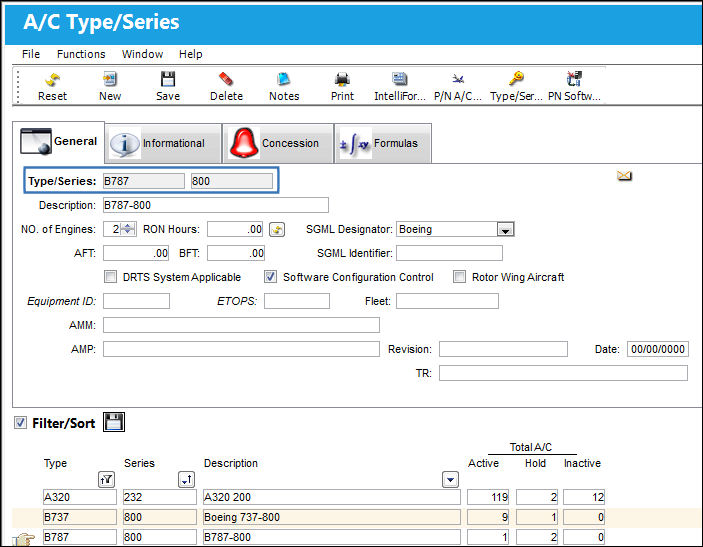Click the ETOPS input field
The height and width of the screenshot is (547, 703).
pyautogui.click(x=297, y=301)
